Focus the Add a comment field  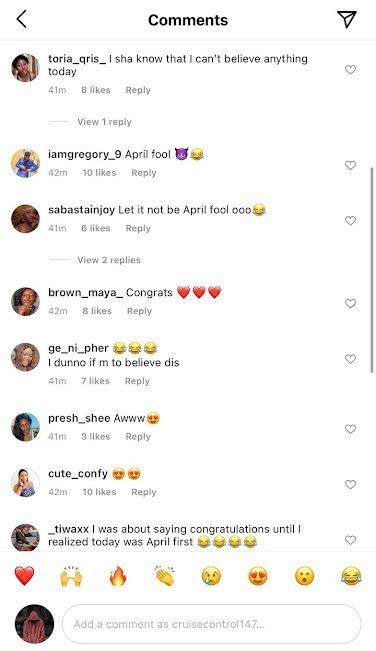211,624
